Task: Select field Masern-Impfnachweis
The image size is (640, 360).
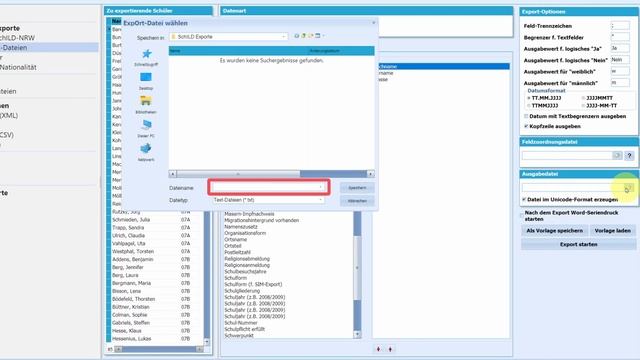Action: [x=249, y=214]
